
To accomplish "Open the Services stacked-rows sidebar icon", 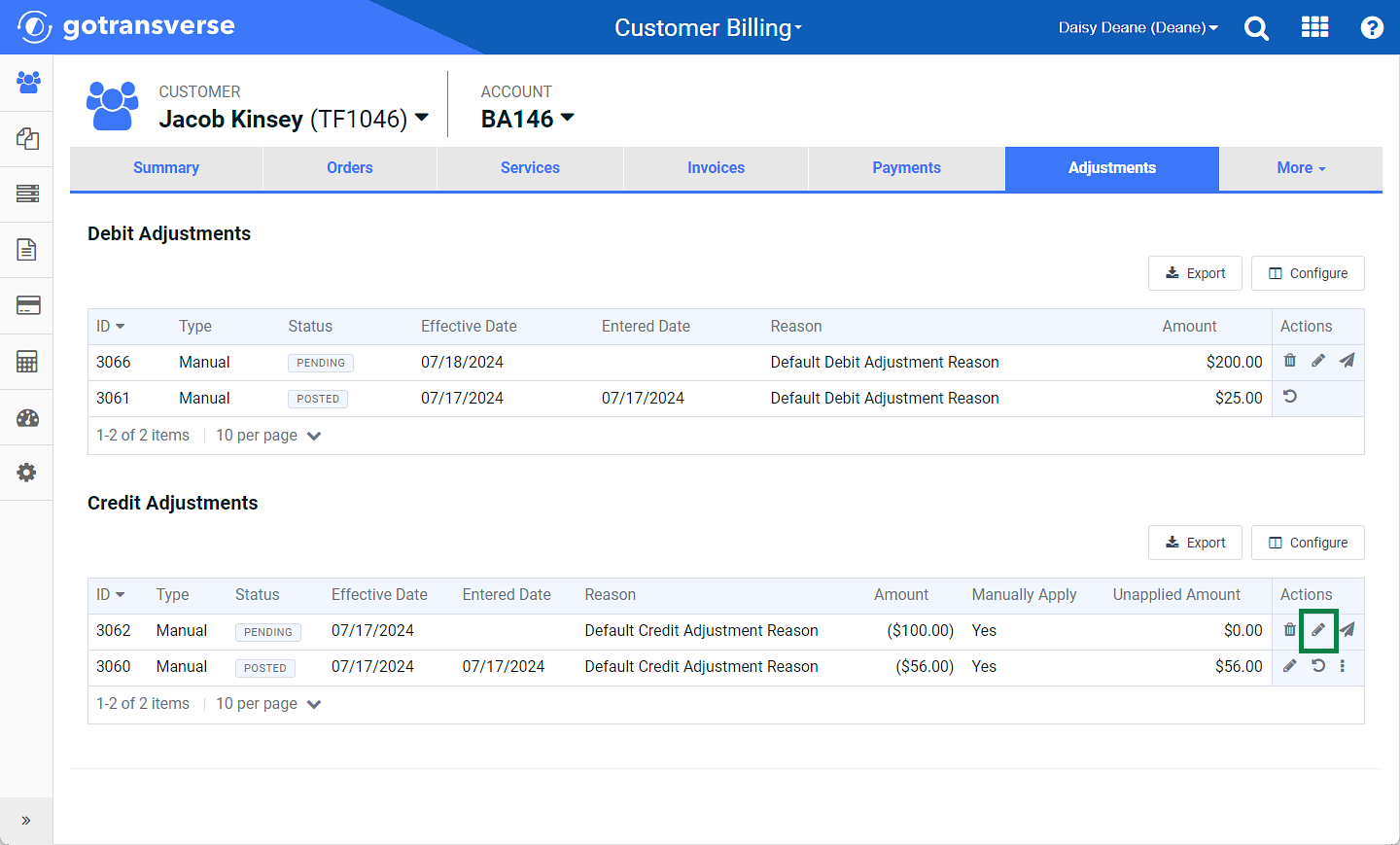I will coord(27,194).
